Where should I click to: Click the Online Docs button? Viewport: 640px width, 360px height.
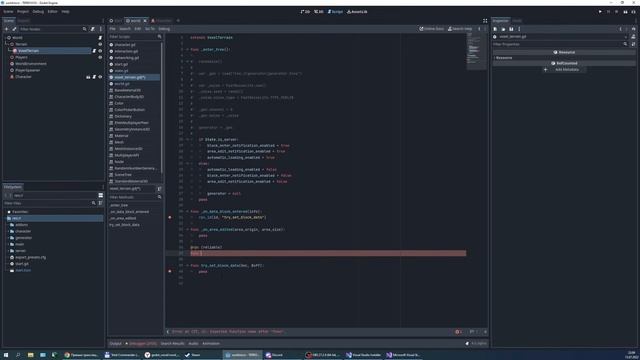[431, 29]
